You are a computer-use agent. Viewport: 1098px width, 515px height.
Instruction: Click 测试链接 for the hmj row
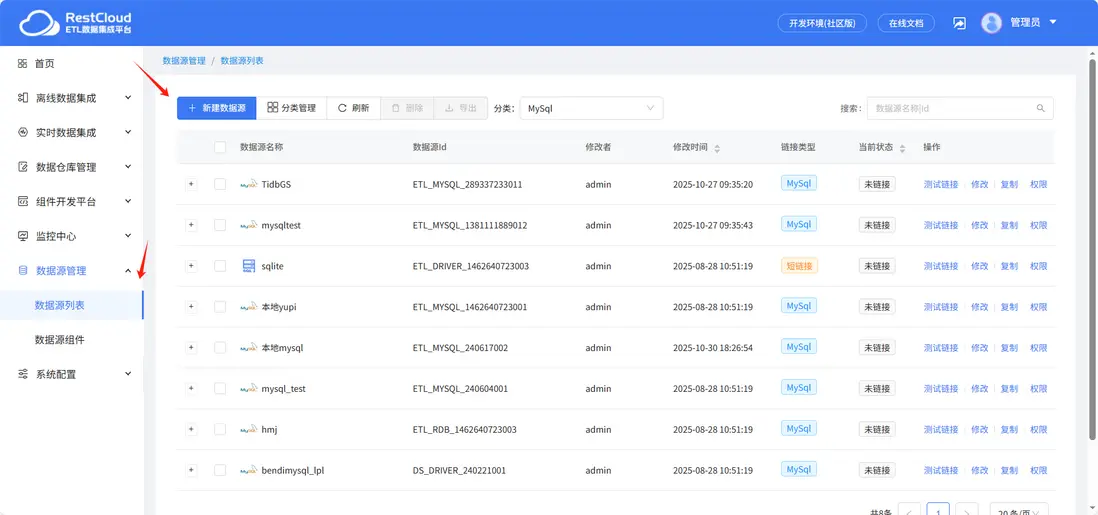[940, 429]
